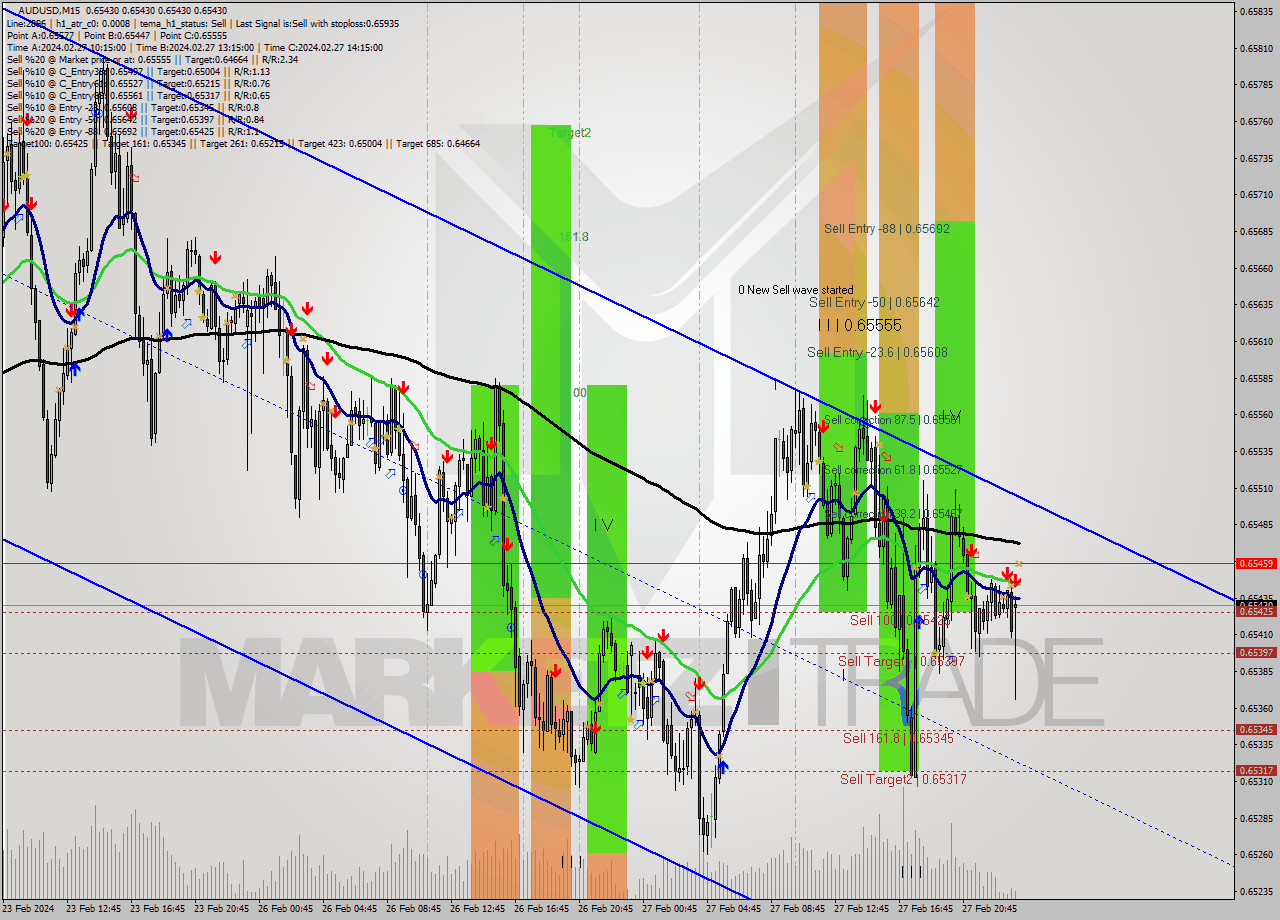Viewport: 1280px width, 920px height.
Task: Click the 0.65660 price axis value
Action: [1257, 268]
